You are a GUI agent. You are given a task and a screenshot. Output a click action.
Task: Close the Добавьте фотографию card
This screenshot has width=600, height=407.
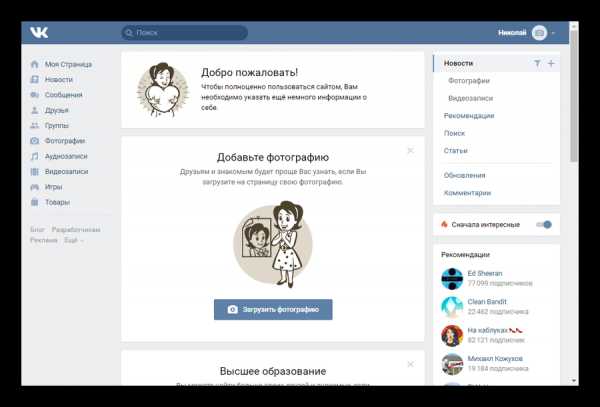tap(411, 151)
